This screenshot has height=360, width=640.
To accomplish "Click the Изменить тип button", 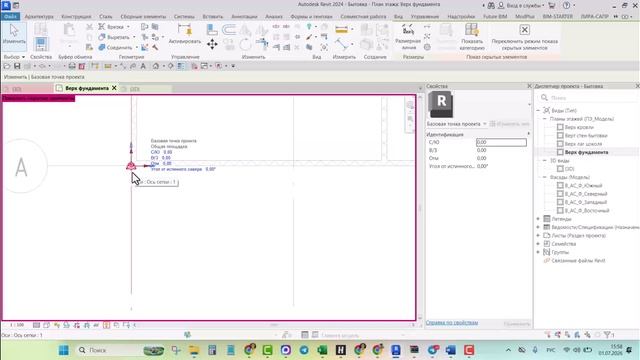I will [510, 124].
